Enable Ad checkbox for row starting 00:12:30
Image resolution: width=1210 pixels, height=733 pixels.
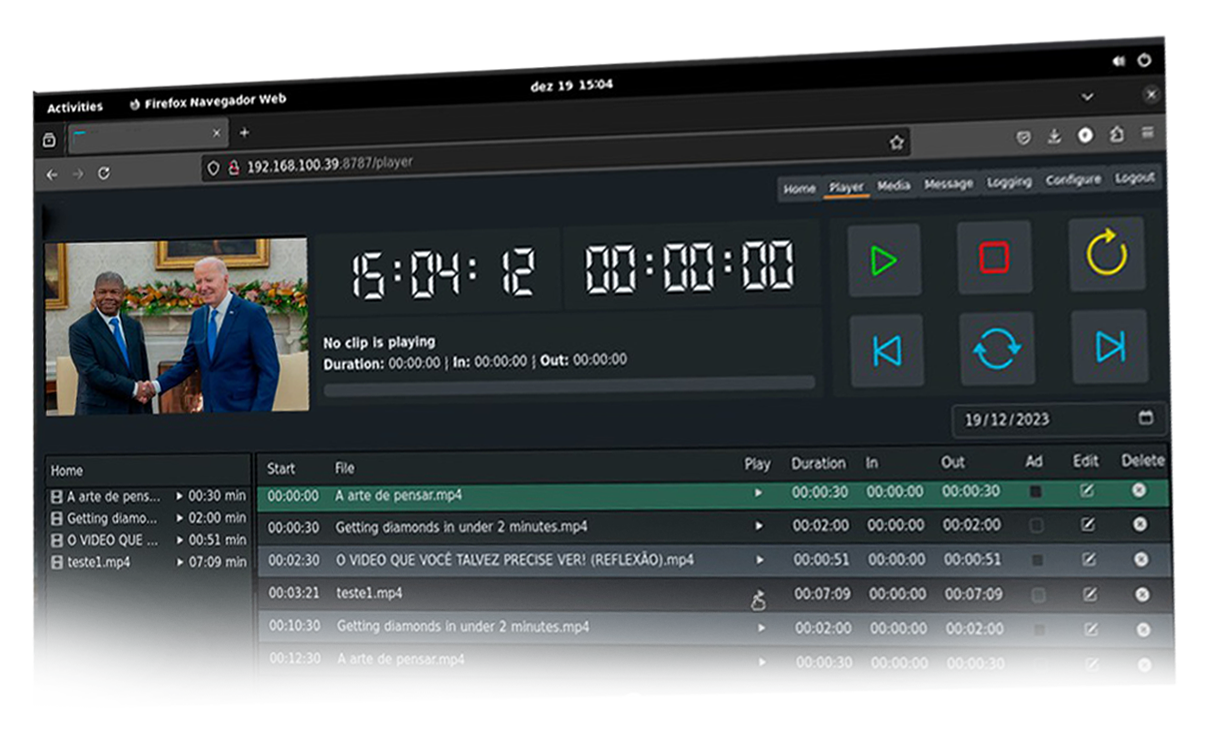pyautogui.click(x=1040, y=664)
